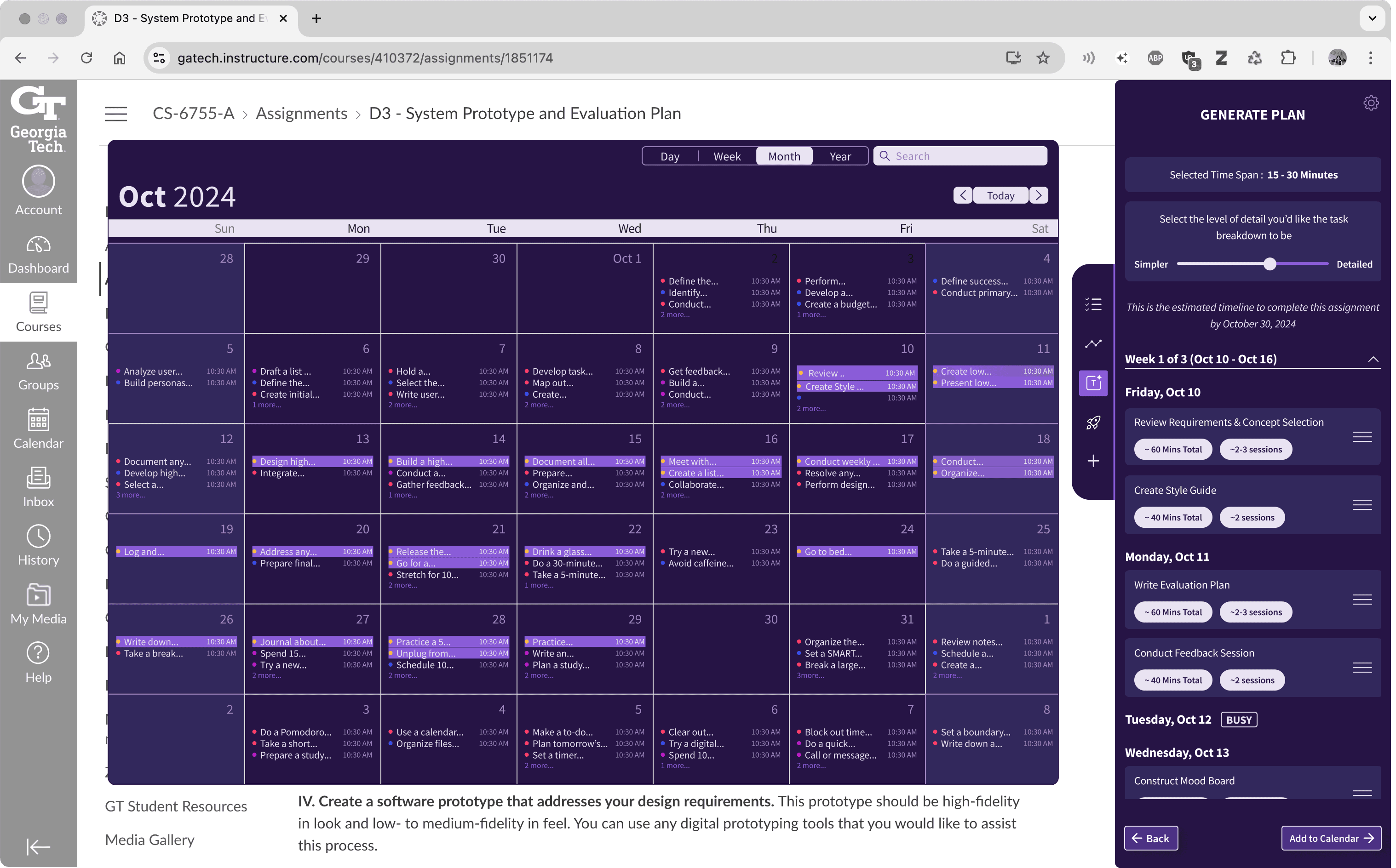This screenshot has height=868, width=1396.
Task: Open Assignments breadcrumb link
Action: coord(301,114)
